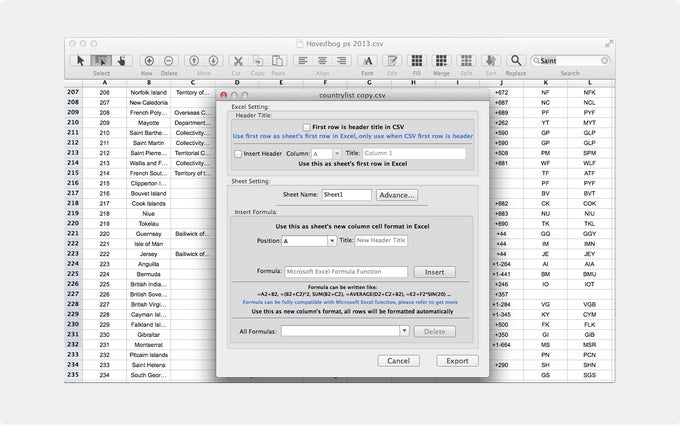Click the Split cells icon
The height and width of the screenshot is (425, 680).
tap(466, 61)
